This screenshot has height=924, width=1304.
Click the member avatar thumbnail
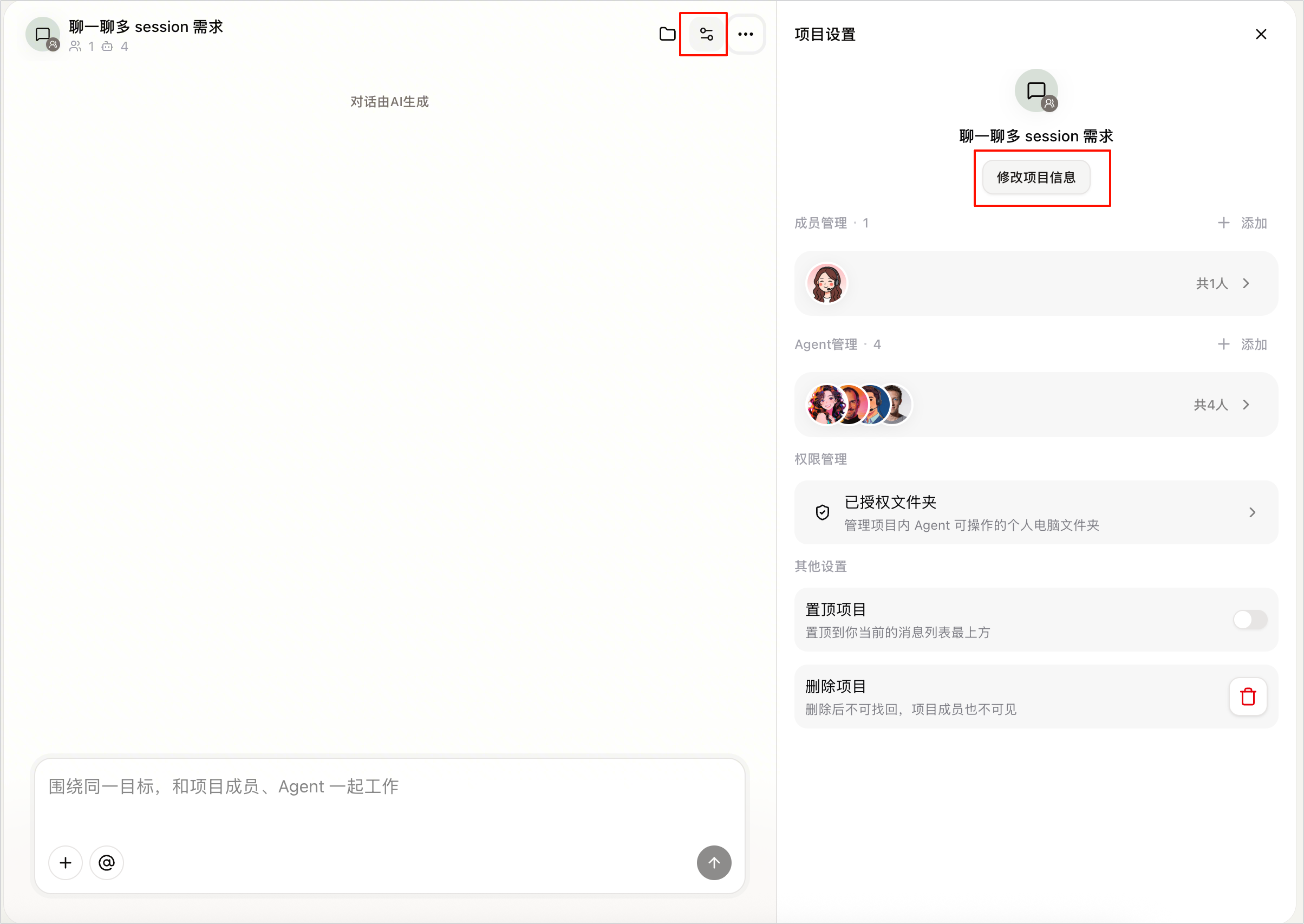[827, 283]
